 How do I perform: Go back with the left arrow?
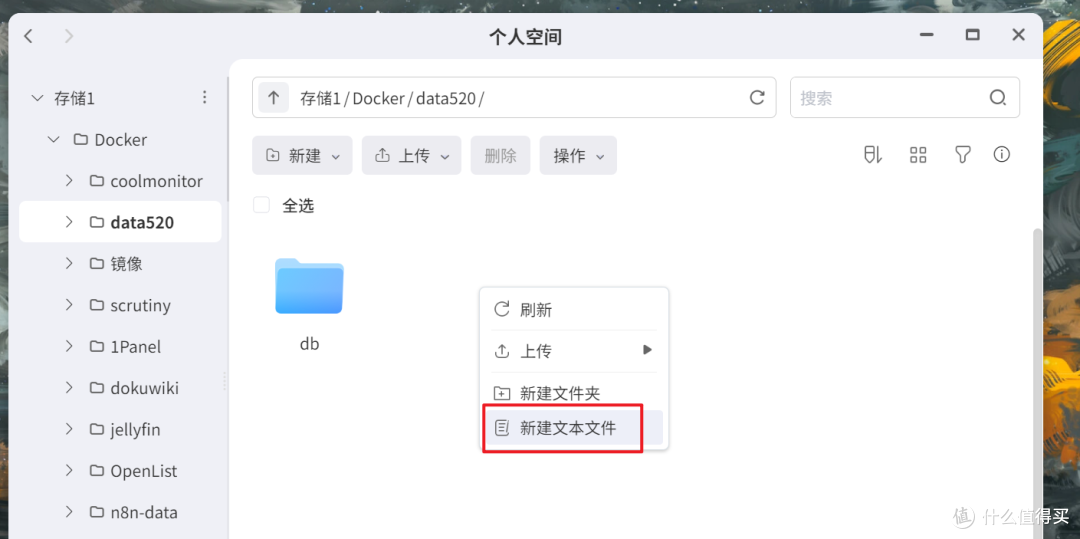[28, 36]
